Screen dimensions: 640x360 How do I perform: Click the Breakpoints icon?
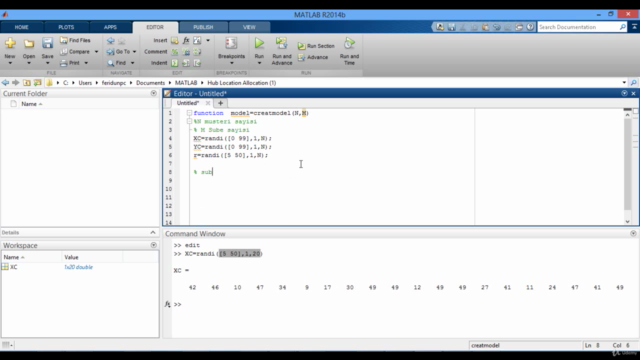pyautogui.click(x=231, y=43)
